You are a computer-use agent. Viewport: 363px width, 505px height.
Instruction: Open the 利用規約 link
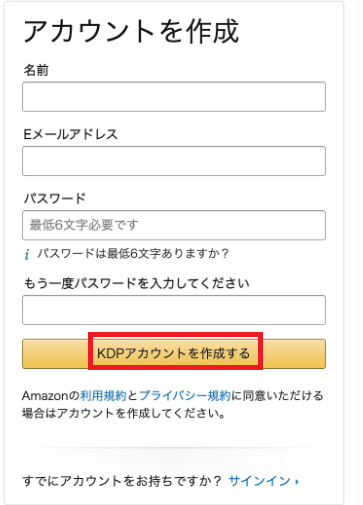(103, 396)
